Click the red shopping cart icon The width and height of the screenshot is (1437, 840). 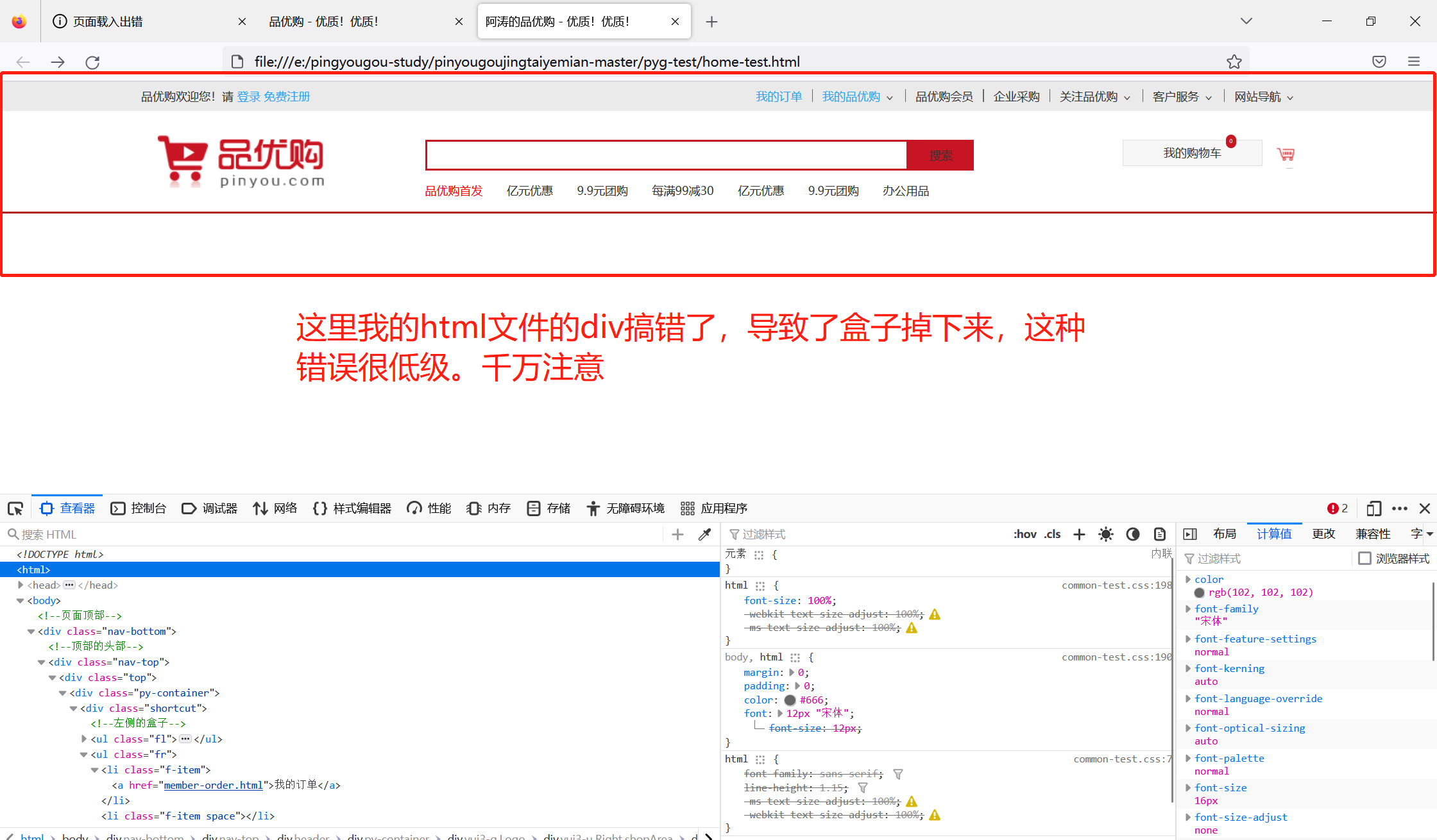(x=1286, y=154)
